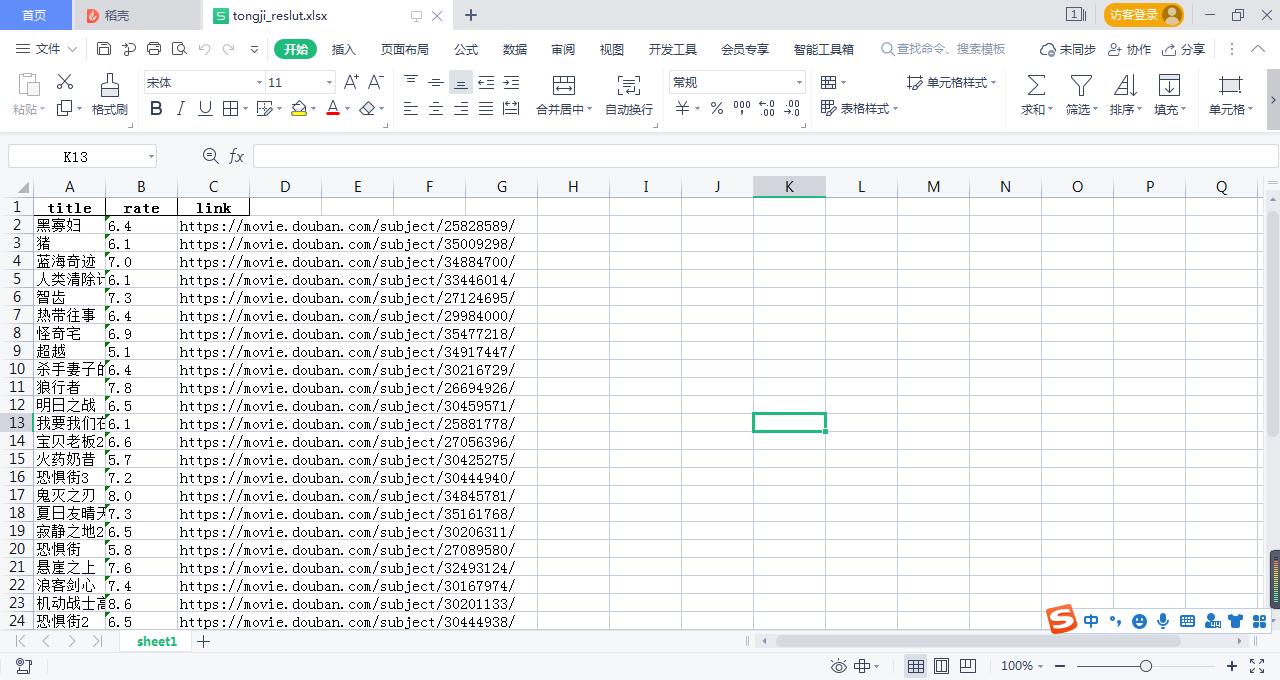Click the Undo arrow icon
The height and width of the screenshot is (680, 1280).
coord(204,49)
